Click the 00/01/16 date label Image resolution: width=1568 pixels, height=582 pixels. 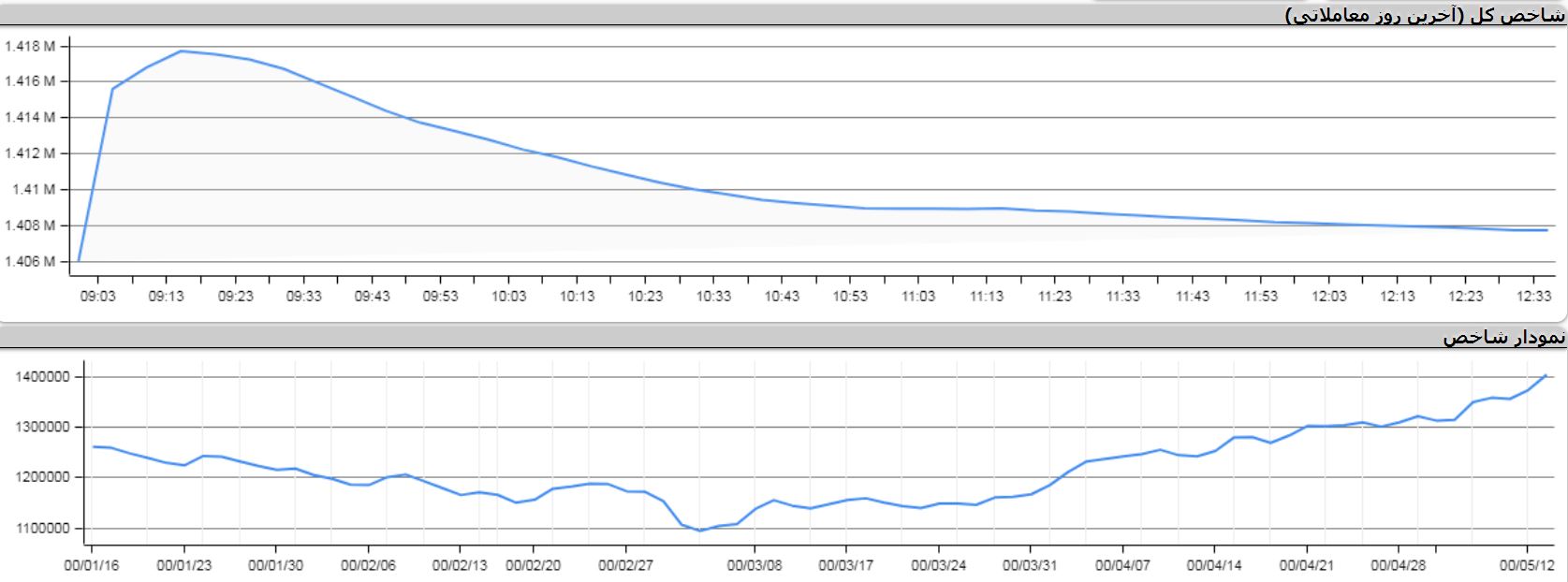point(92,565)
